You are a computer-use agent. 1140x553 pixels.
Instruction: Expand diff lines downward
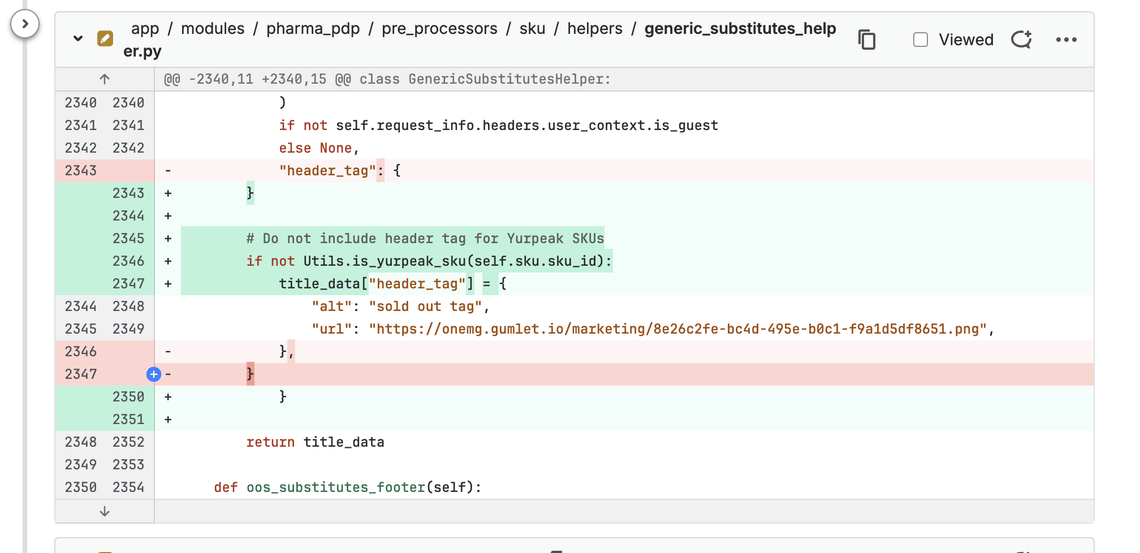pos(104,511)
